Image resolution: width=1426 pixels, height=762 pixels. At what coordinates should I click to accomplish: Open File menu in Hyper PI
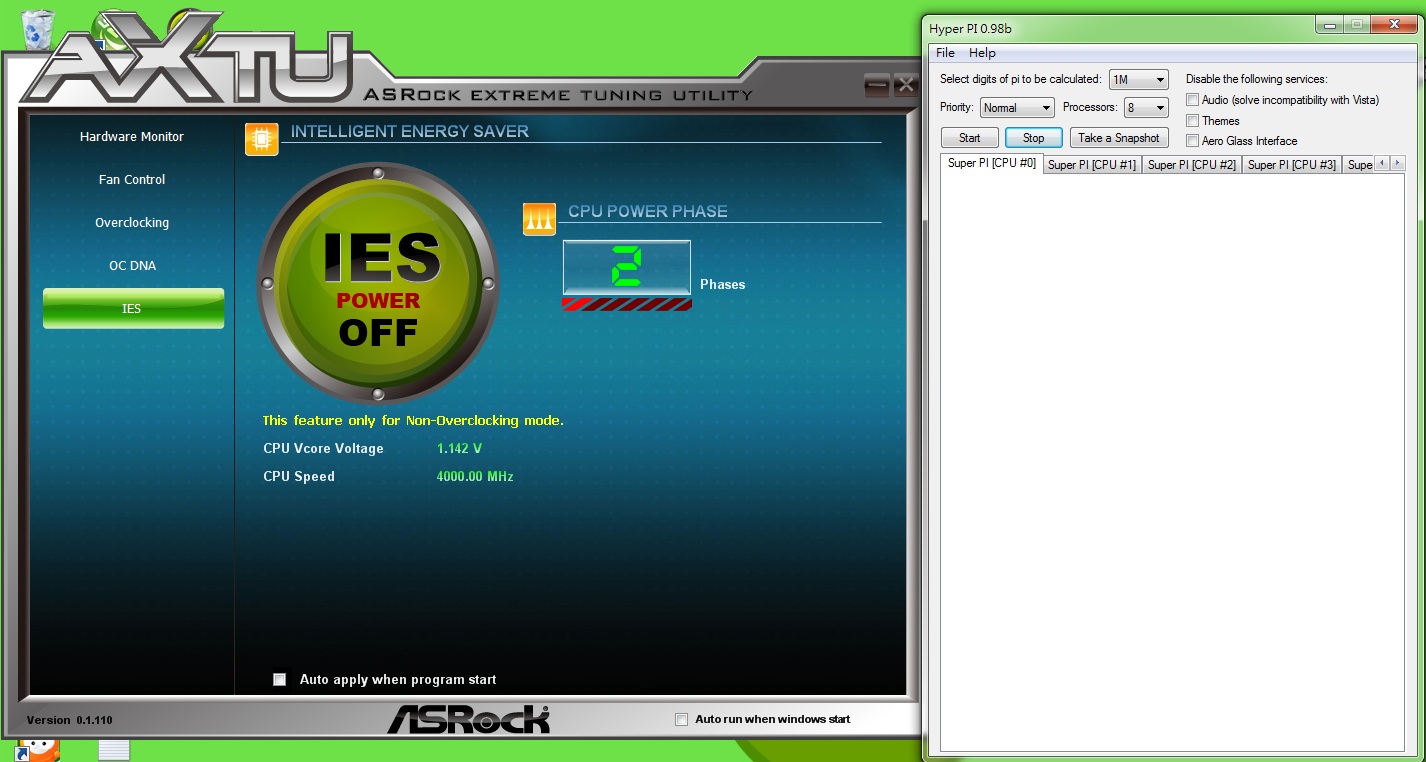[945, 53]
